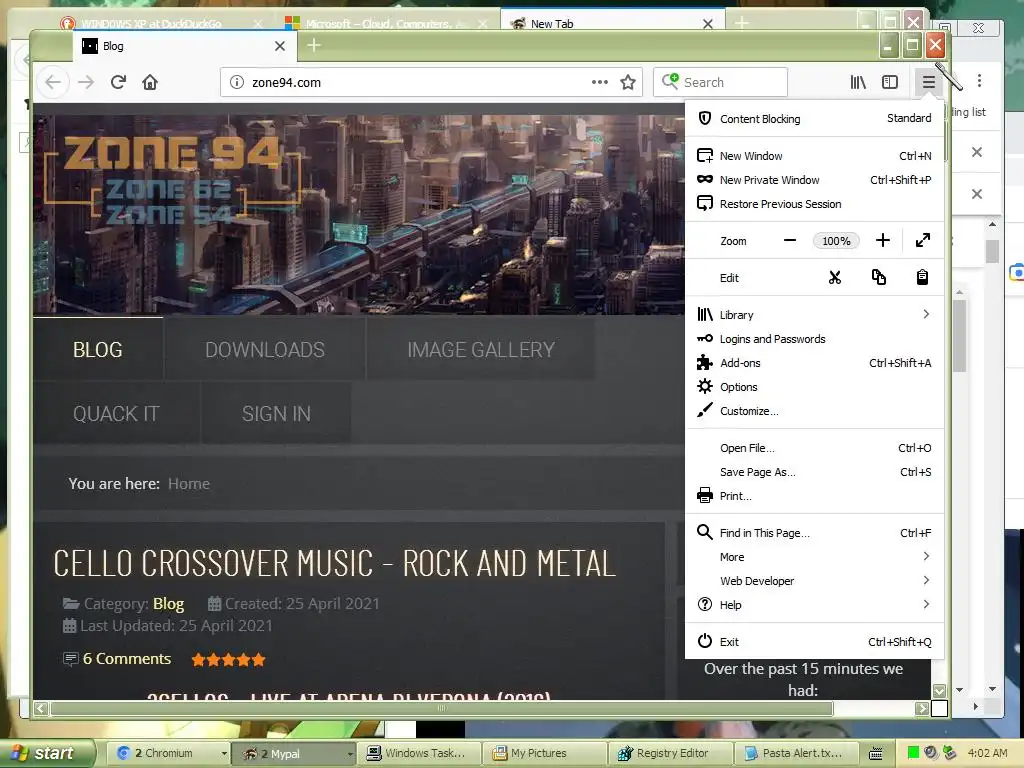The image size is (1024, 768).
Task: Select Restore Previous Session
Action: coord(814,204)
